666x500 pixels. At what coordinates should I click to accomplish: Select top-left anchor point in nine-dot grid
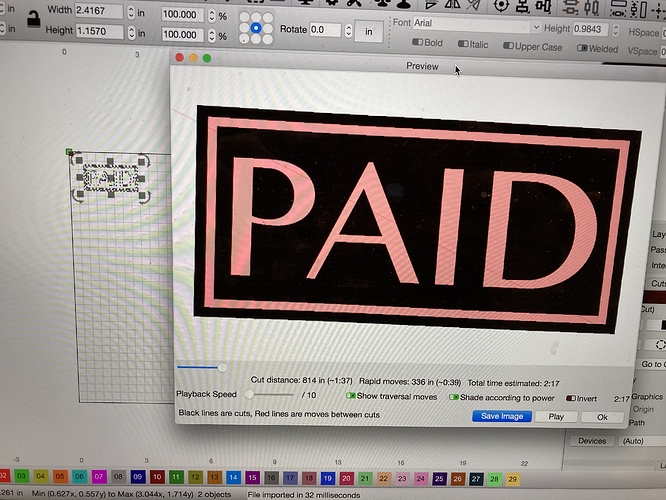point(244,17)
